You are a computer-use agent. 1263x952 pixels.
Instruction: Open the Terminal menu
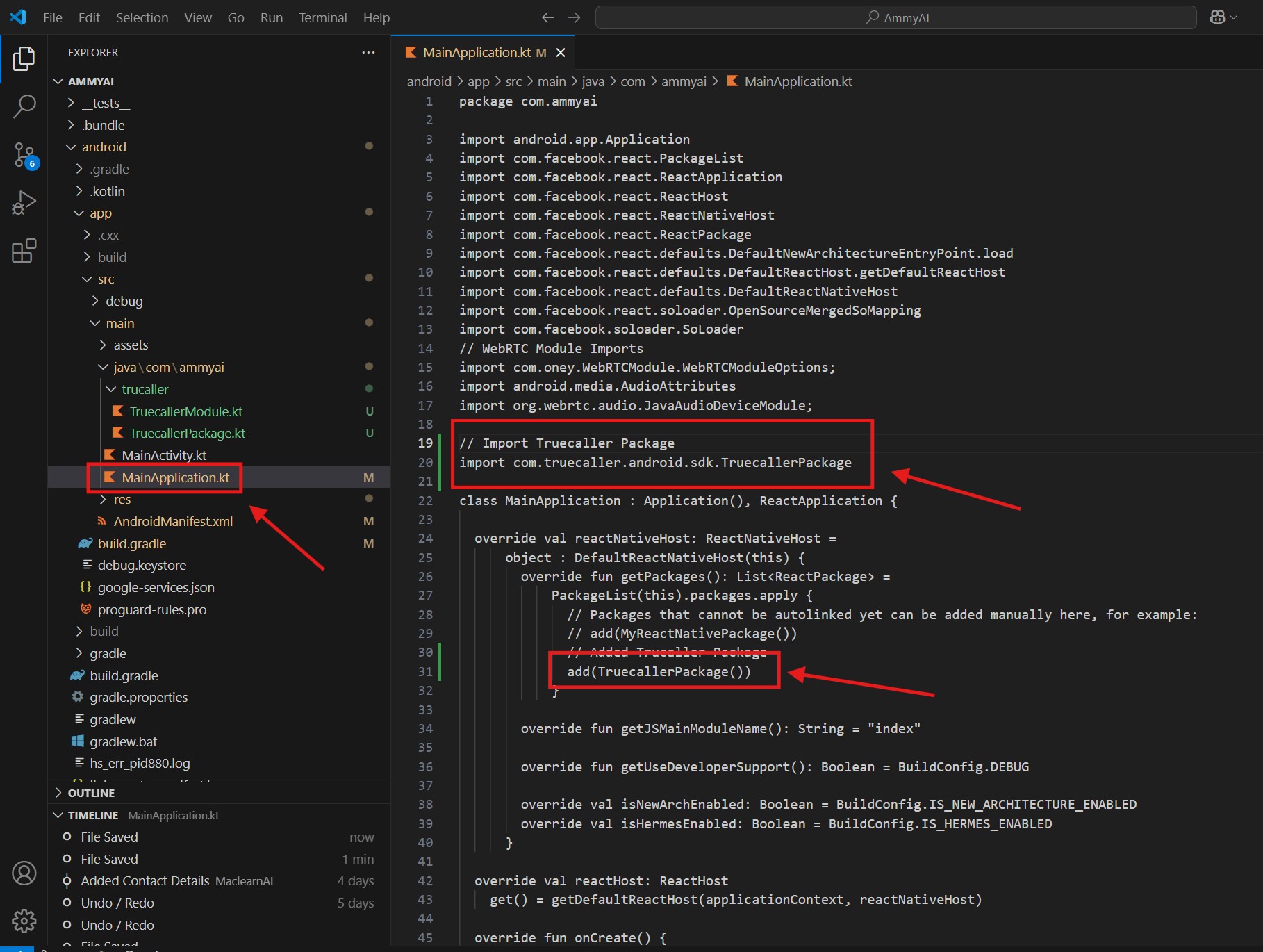click(322, 17)
